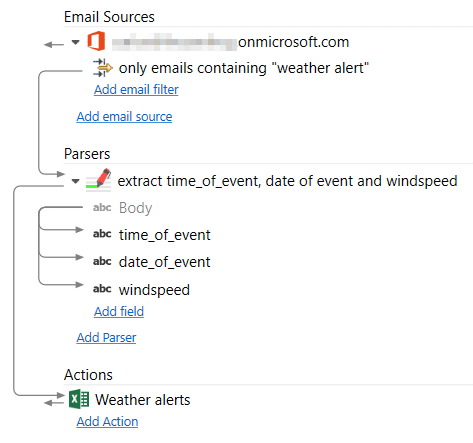473x443 pixels.
Task: Open the Add email filter link
Action: (136, 90)
